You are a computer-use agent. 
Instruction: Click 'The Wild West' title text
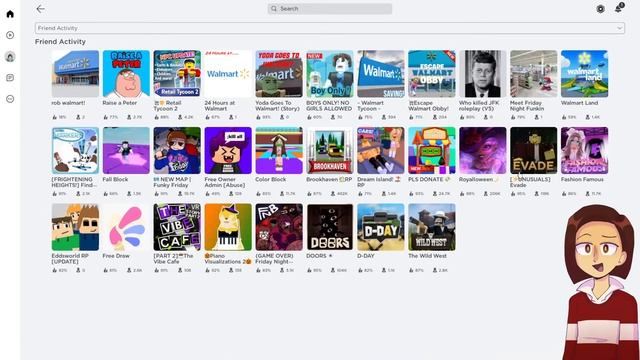[427, 256]
